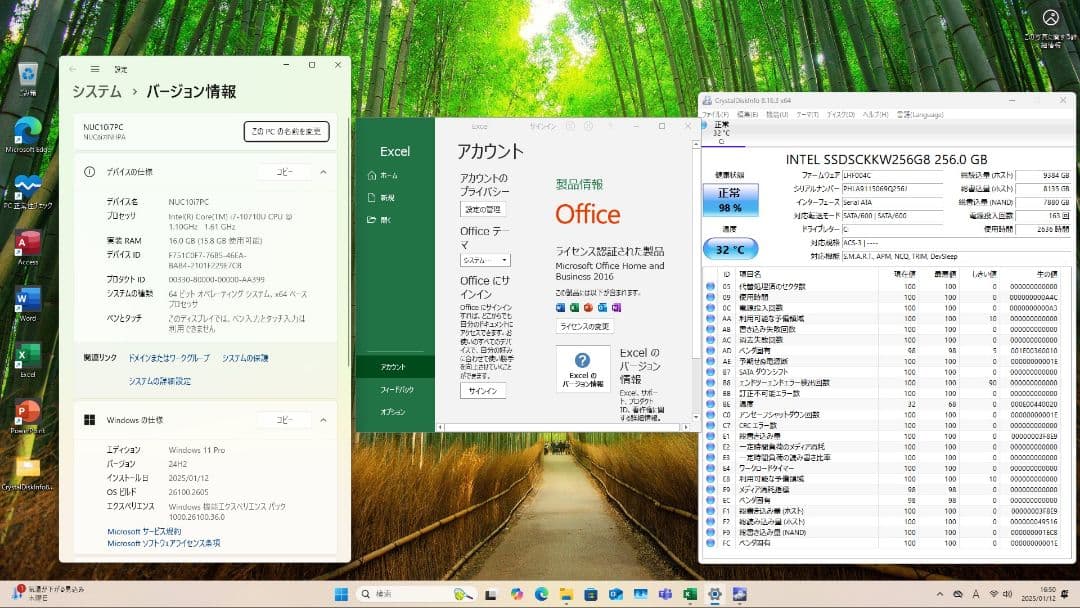Click the 32°C temperature indicator in CrystalDiskInfo
The height and width of the screenshot is (608, 1080).
[x=730, y=248]
